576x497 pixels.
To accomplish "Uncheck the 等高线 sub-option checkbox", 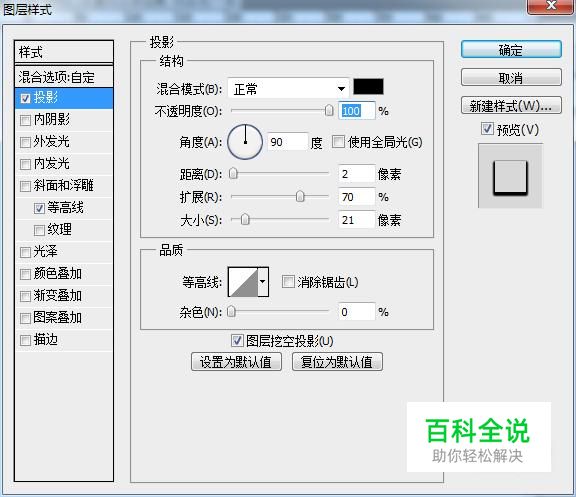I will pyautogui.click(x=39, y=208).
